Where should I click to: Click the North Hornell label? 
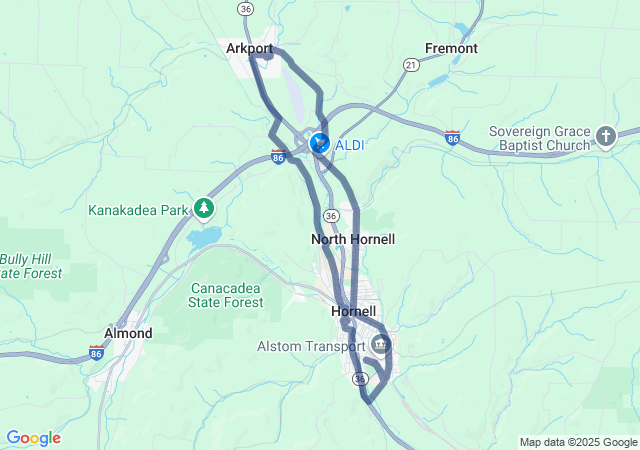coord(353,239)
